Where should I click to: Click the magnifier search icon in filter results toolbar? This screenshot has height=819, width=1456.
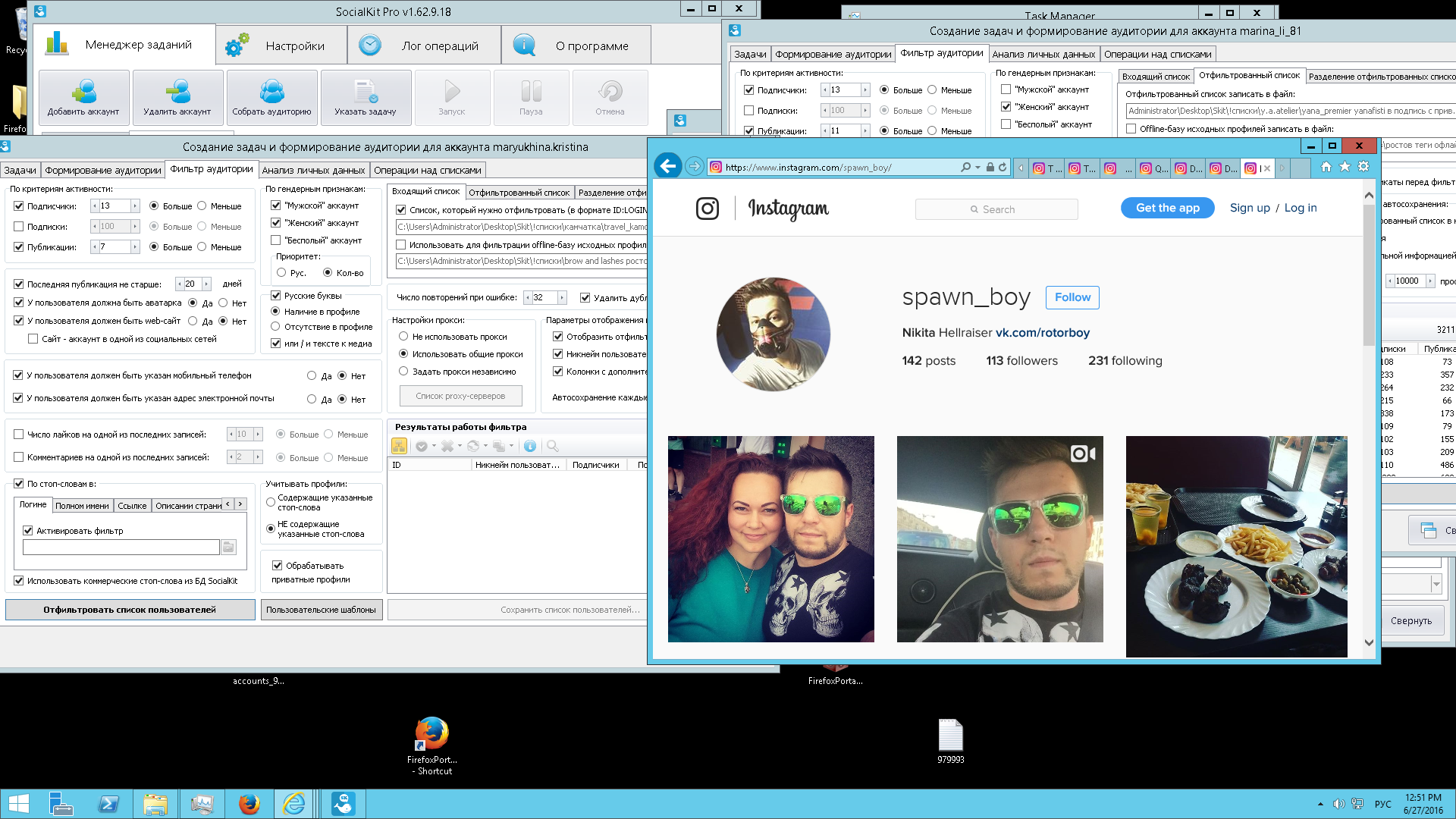[553, 446]
